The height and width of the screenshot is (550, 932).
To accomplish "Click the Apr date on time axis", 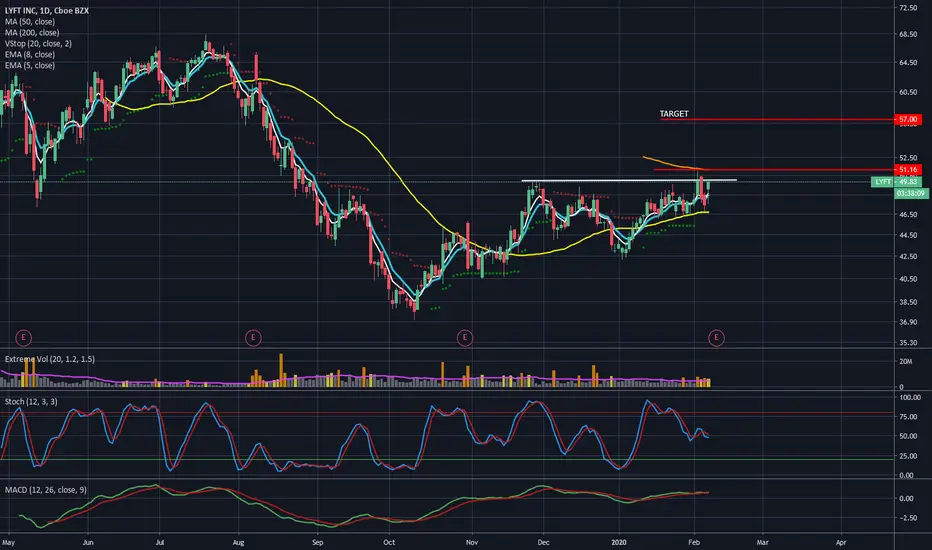I will (x=841, y=542).
